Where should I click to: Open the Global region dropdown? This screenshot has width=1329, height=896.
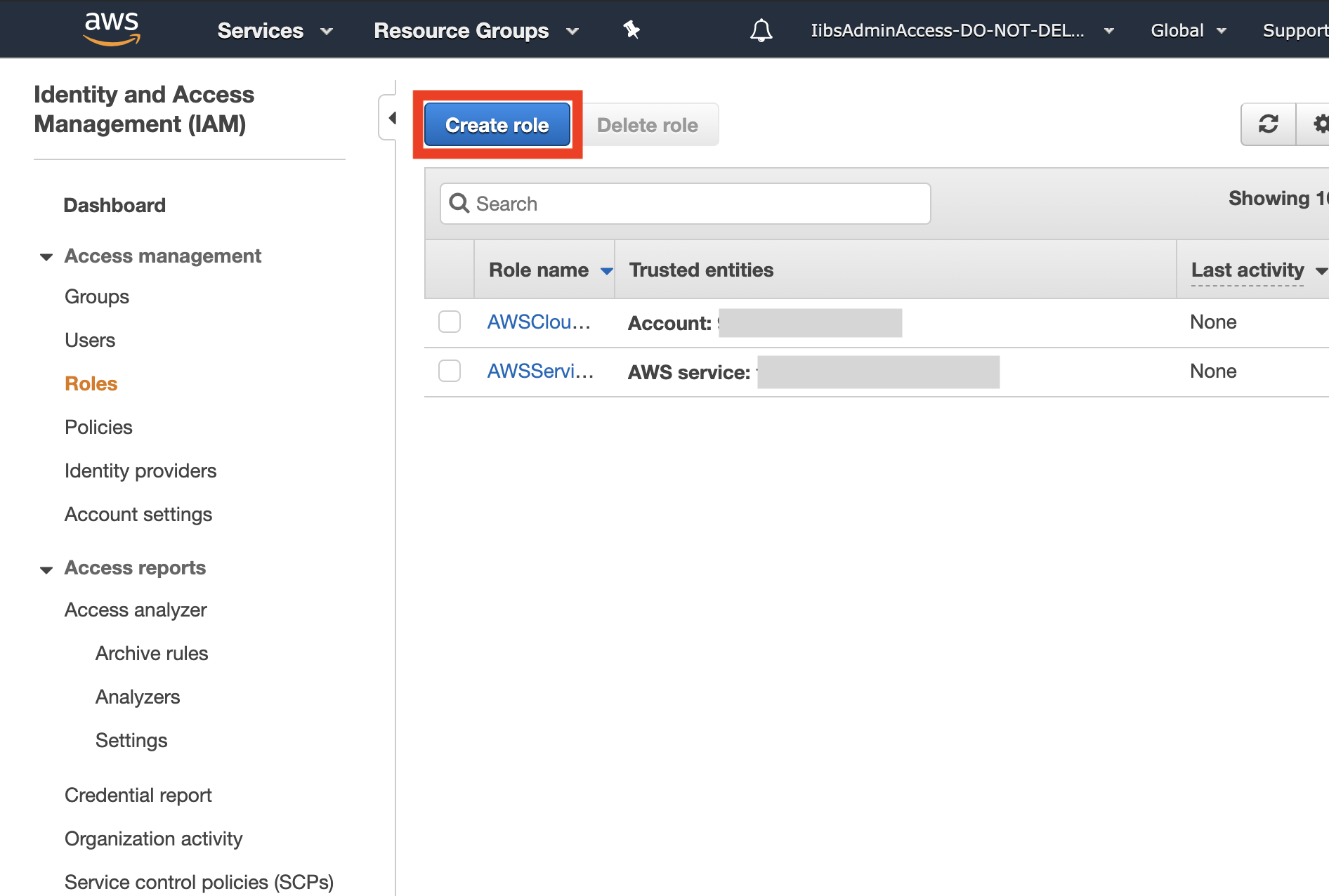tap(1189, 31)
